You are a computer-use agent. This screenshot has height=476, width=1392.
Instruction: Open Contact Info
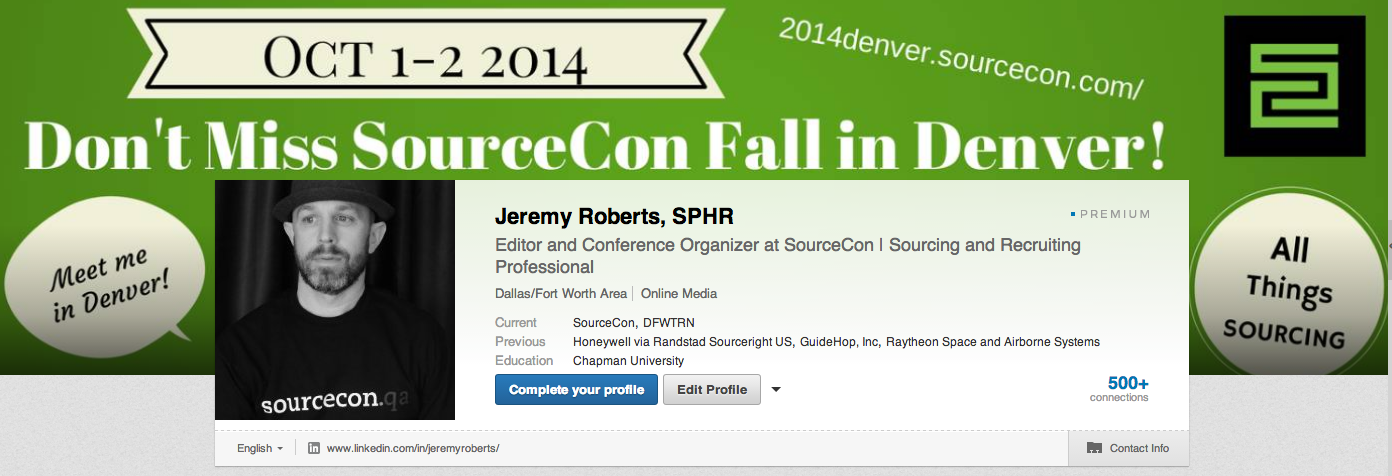[x=1128, y=448]
